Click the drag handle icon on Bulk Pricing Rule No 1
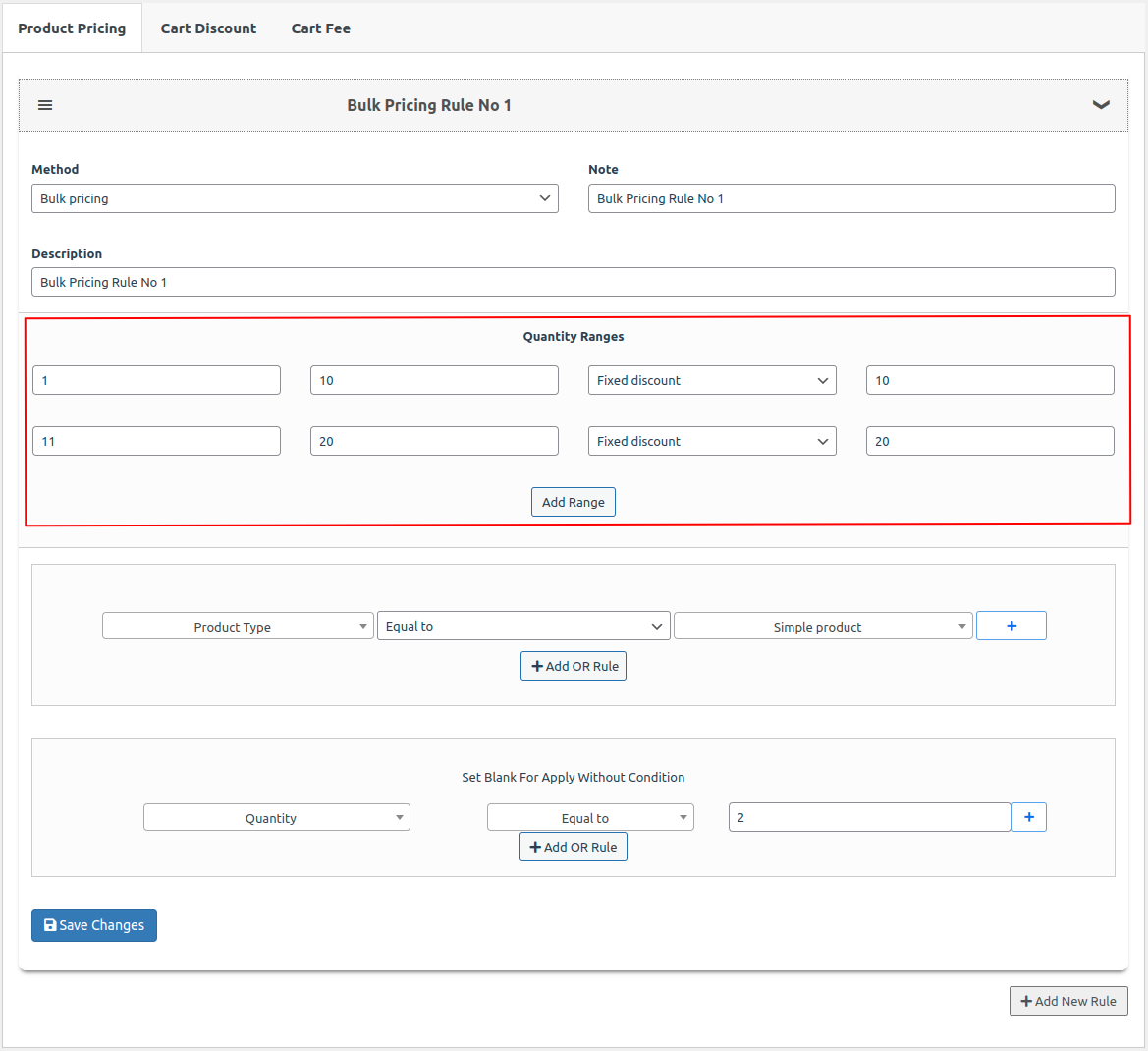1148x1051 pixels. coord(44,104)
